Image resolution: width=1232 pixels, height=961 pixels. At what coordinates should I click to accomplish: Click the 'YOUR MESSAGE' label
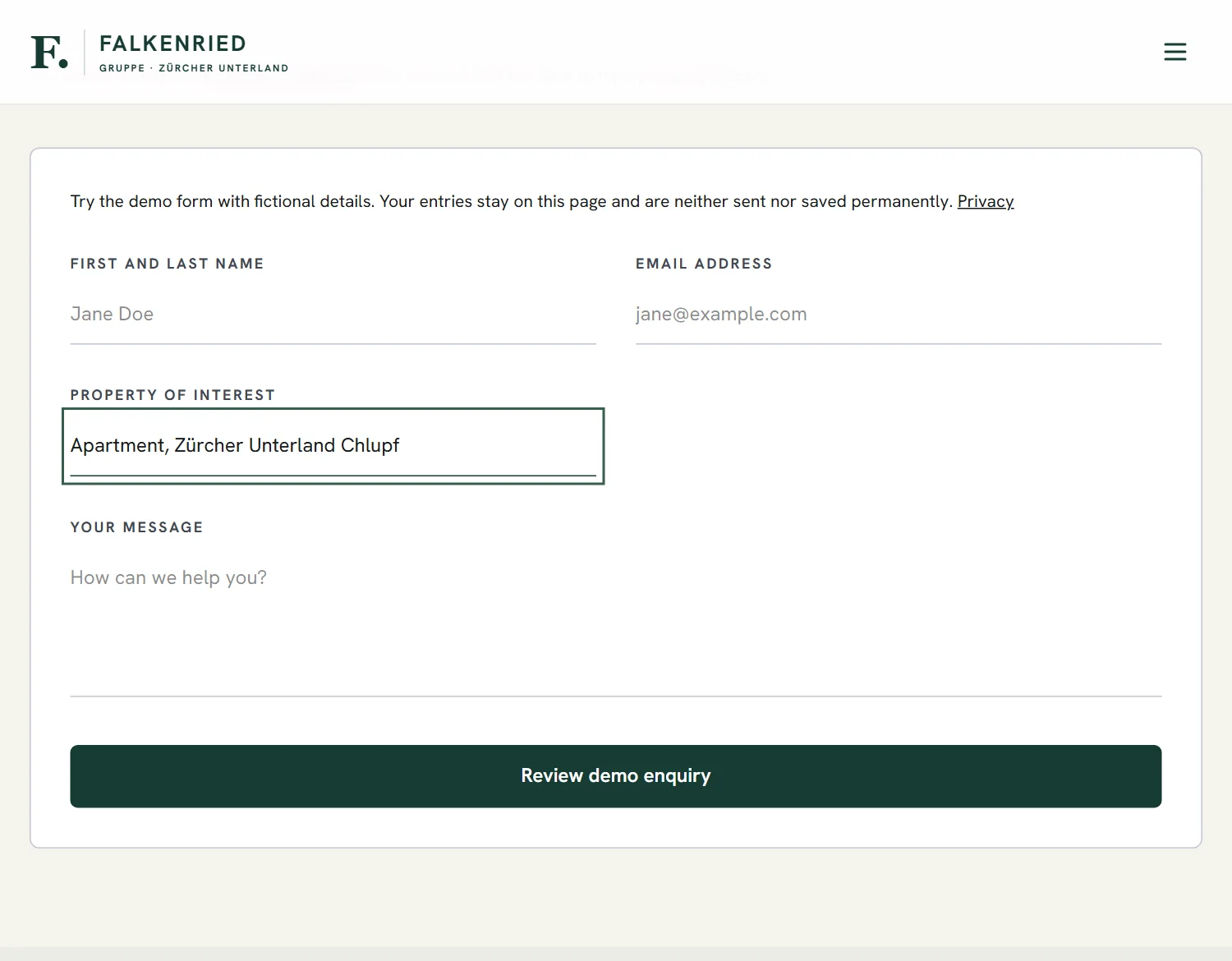point(136,527)
